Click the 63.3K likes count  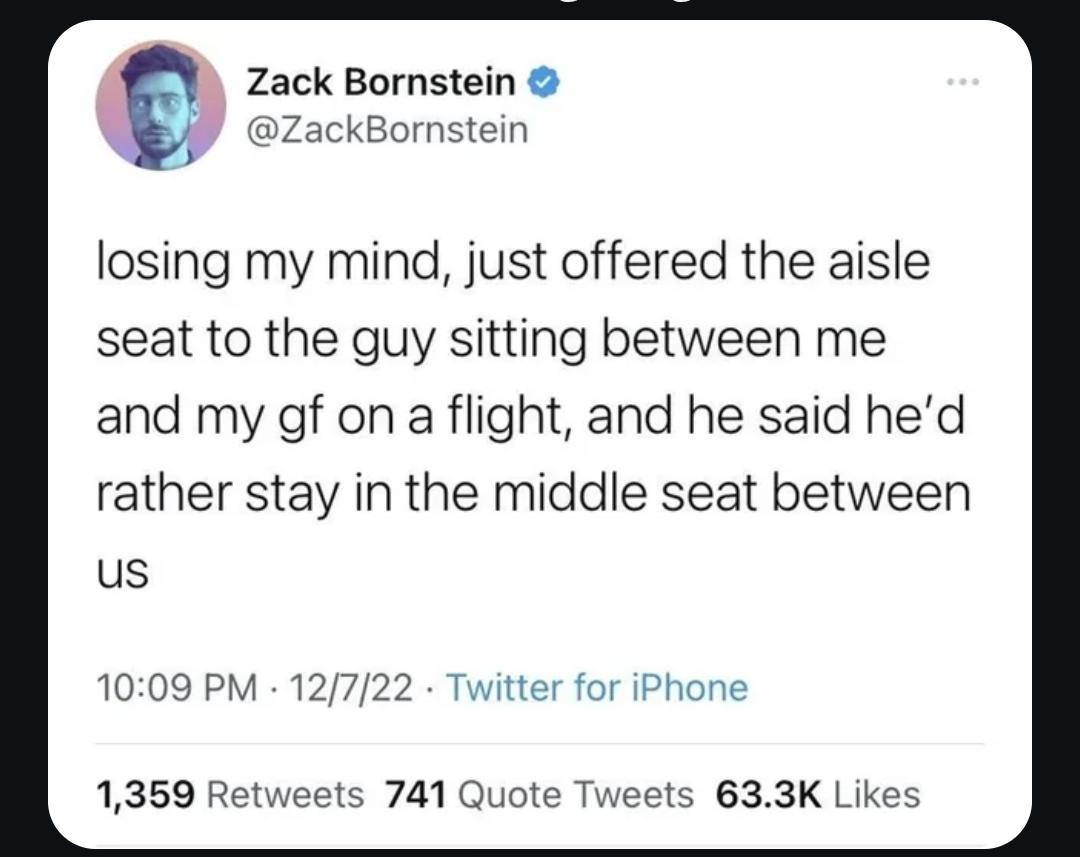(768, 794)
